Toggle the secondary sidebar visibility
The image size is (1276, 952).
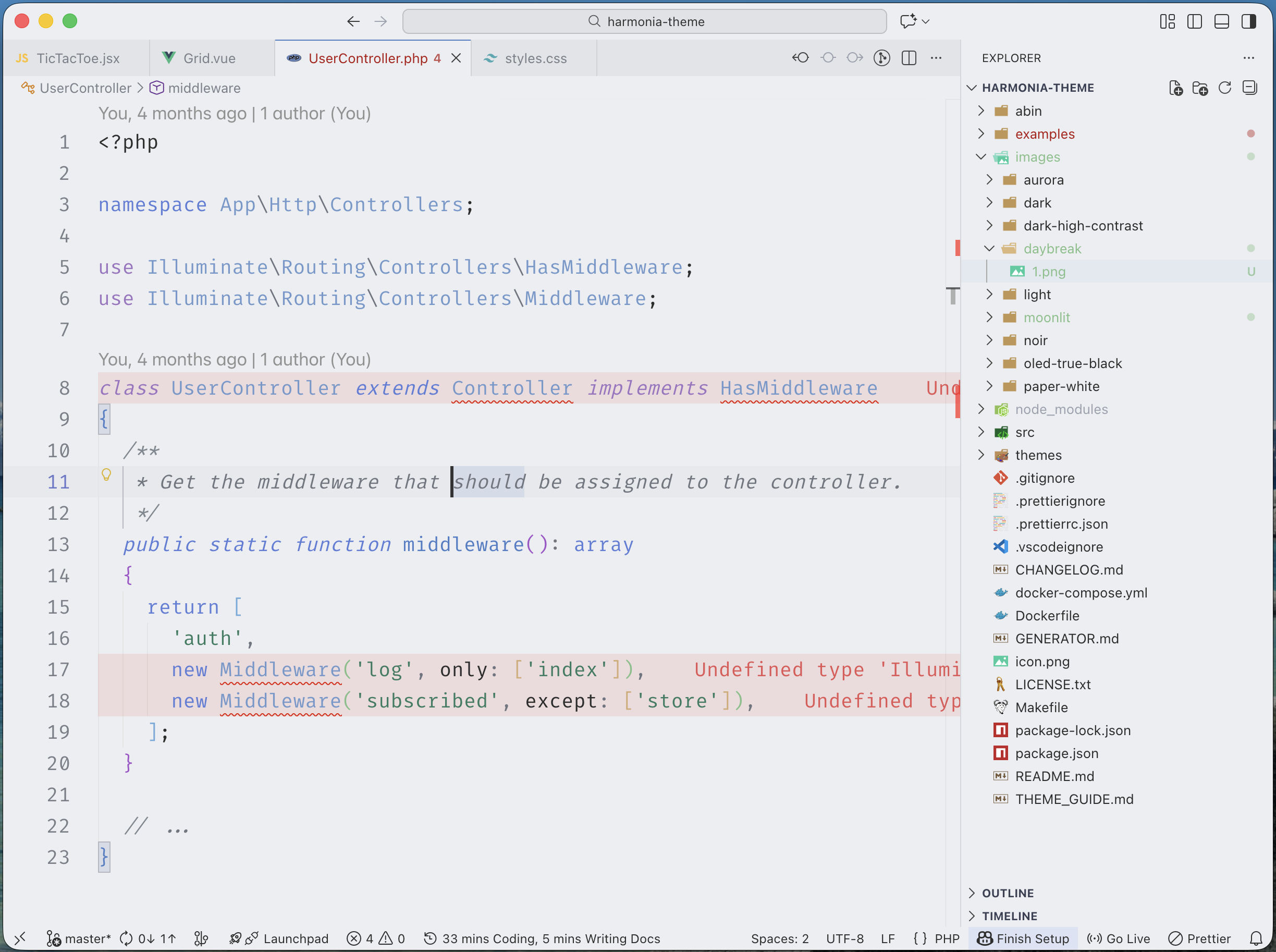[x=1249, y=21]
